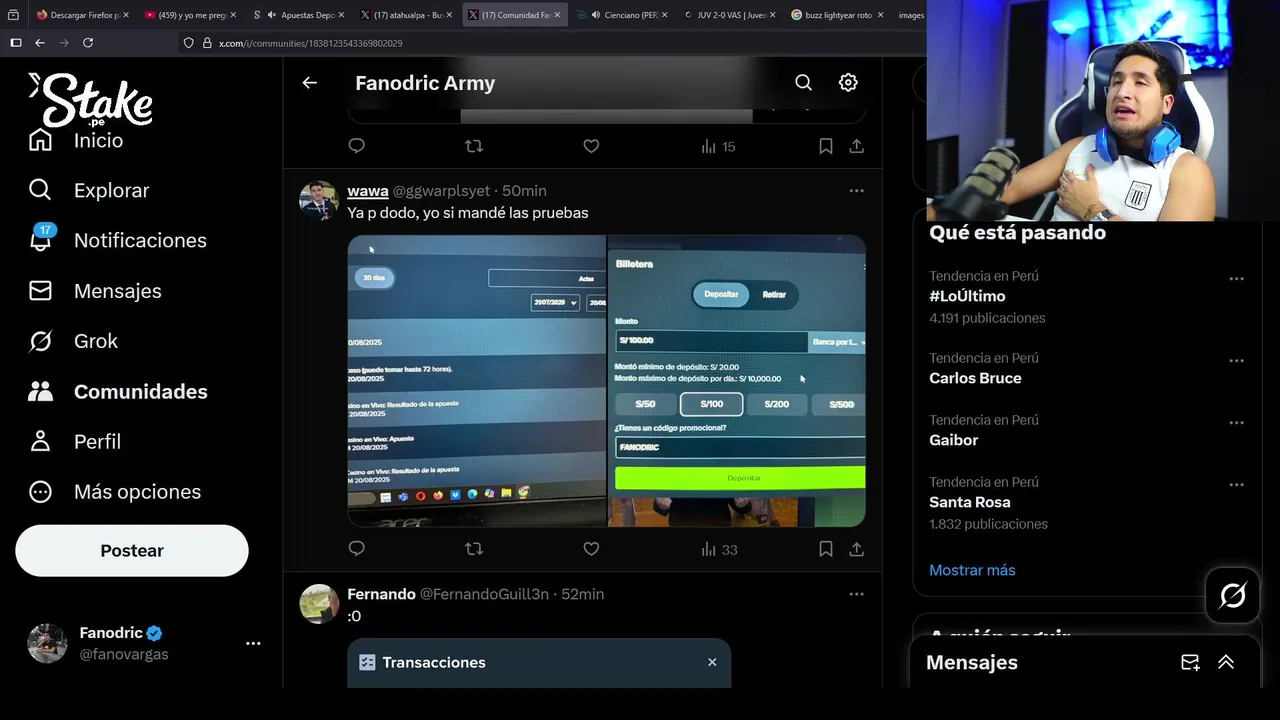Screen dimensions: 1280x720
Task: Reply to wawa's post
Action: [x=356, y=549]
